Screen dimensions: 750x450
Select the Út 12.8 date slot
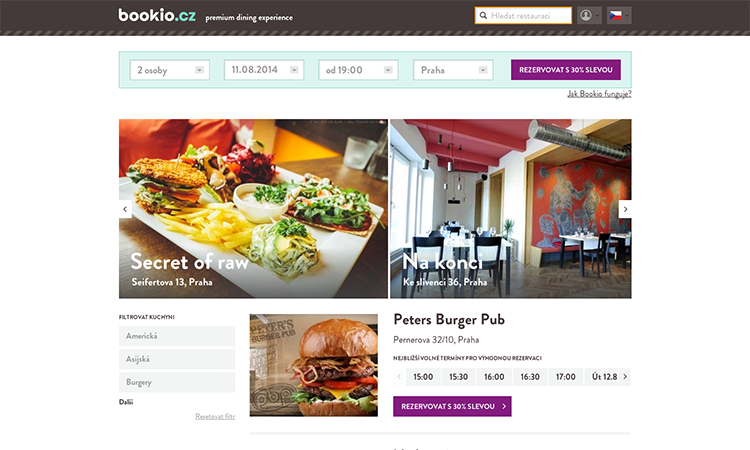602,377
